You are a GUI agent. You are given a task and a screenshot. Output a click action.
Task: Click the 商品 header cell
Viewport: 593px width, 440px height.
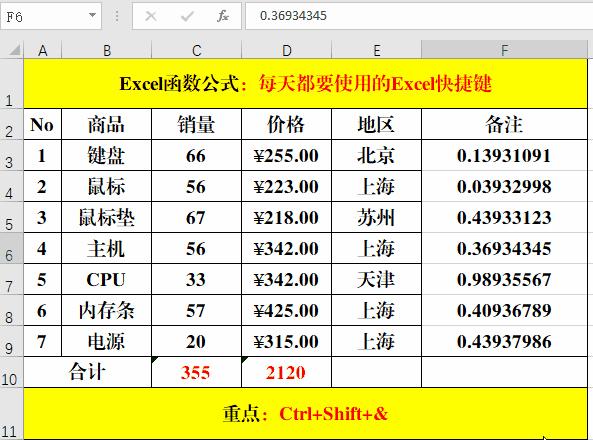[106, 124]
